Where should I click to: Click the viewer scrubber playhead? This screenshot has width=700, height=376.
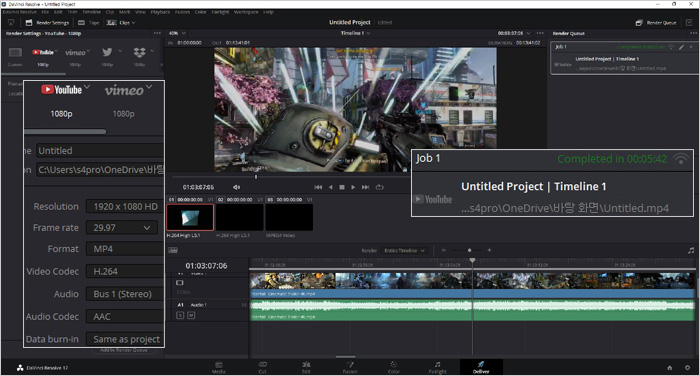click(x=256, y=177)
